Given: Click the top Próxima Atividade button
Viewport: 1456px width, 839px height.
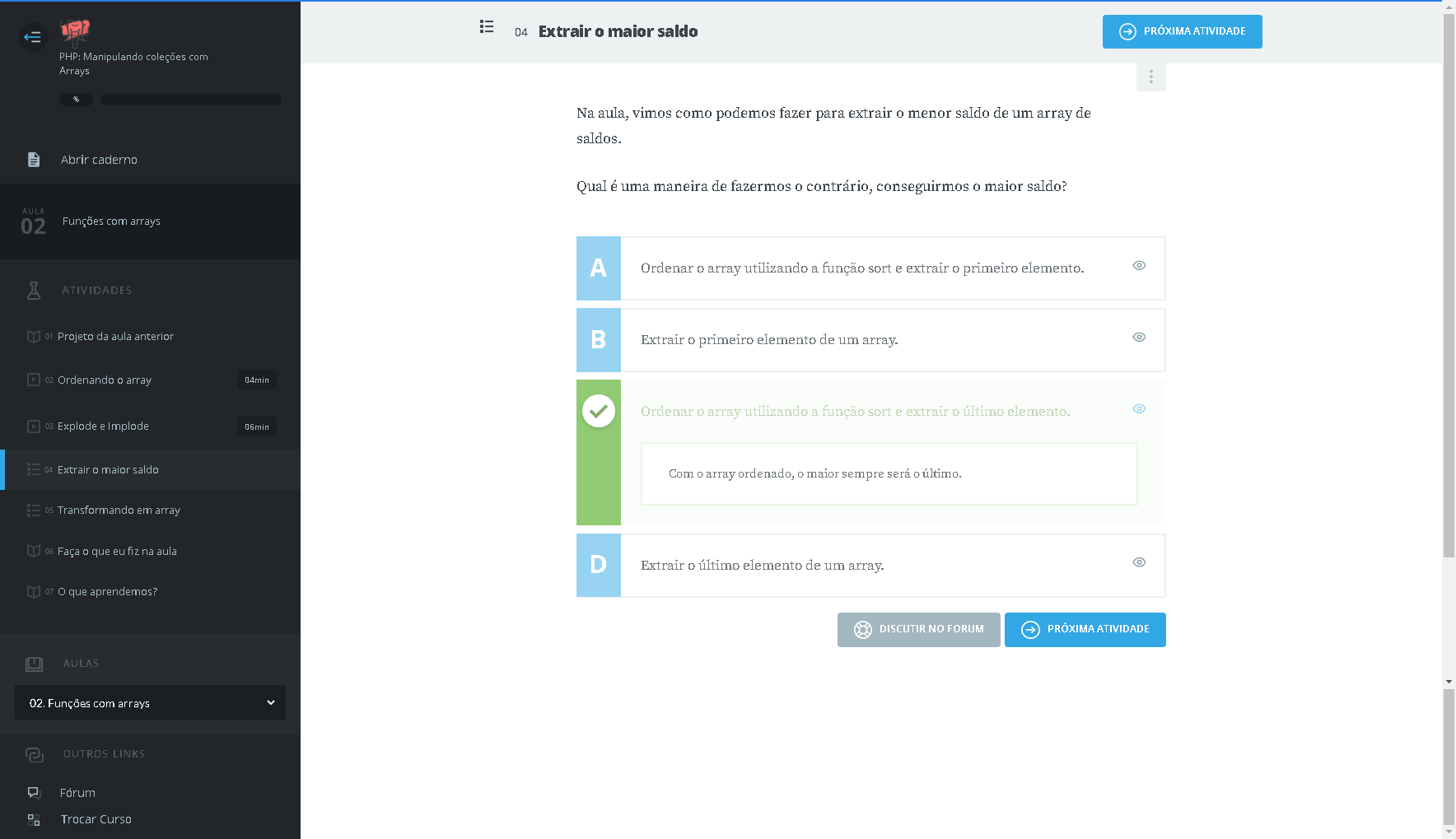Looking at the screenshot, I should click(1182, 32).
